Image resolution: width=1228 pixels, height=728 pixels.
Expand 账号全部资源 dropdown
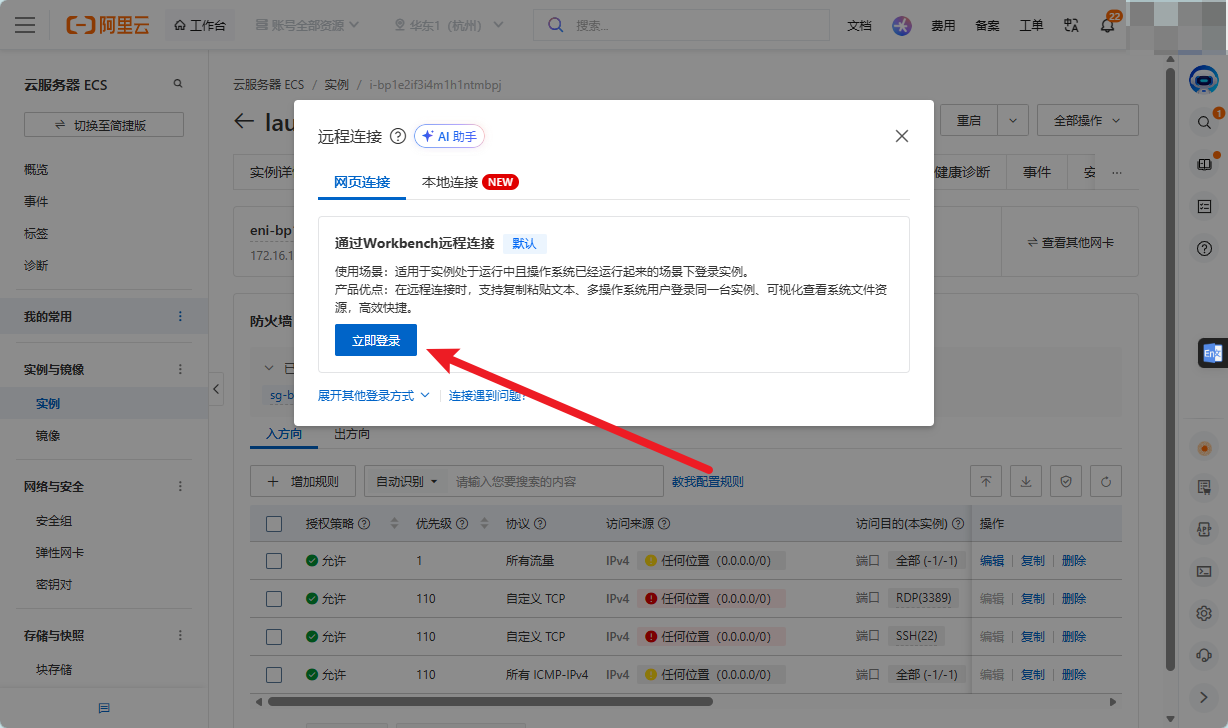point(309,25)
